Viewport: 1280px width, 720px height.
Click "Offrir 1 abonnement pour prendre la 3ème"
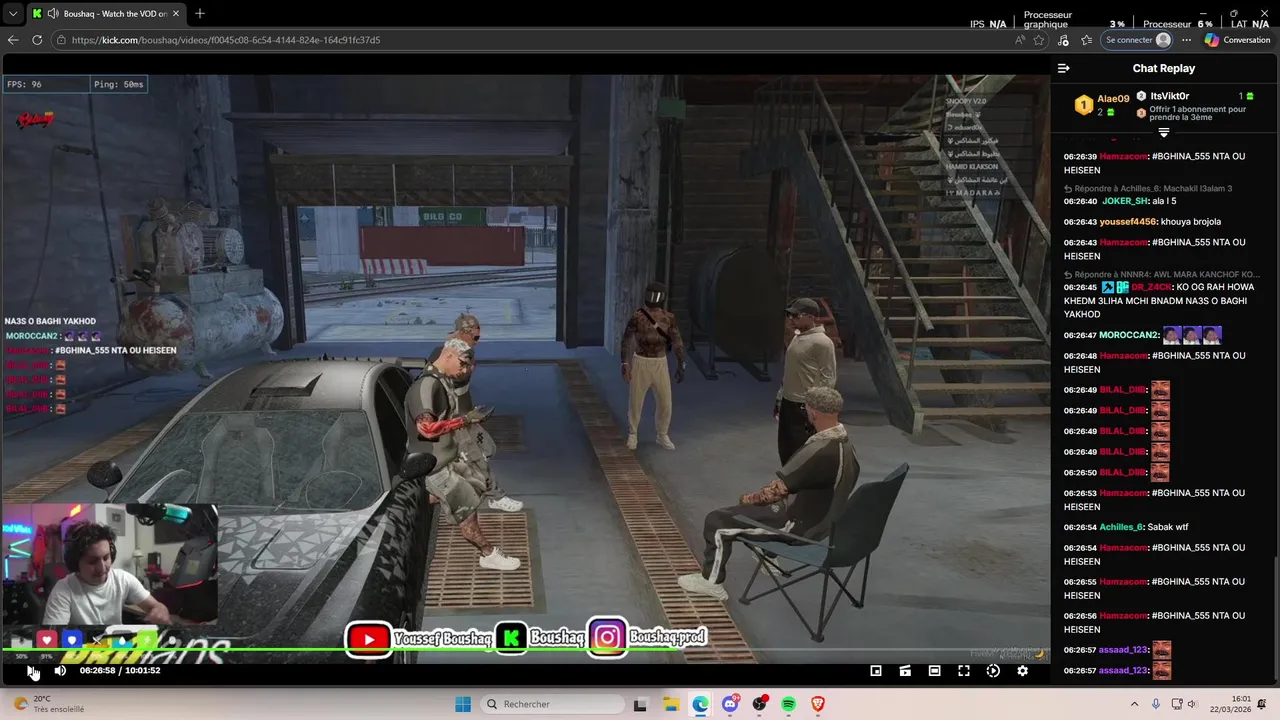[x=1197, y=113]
